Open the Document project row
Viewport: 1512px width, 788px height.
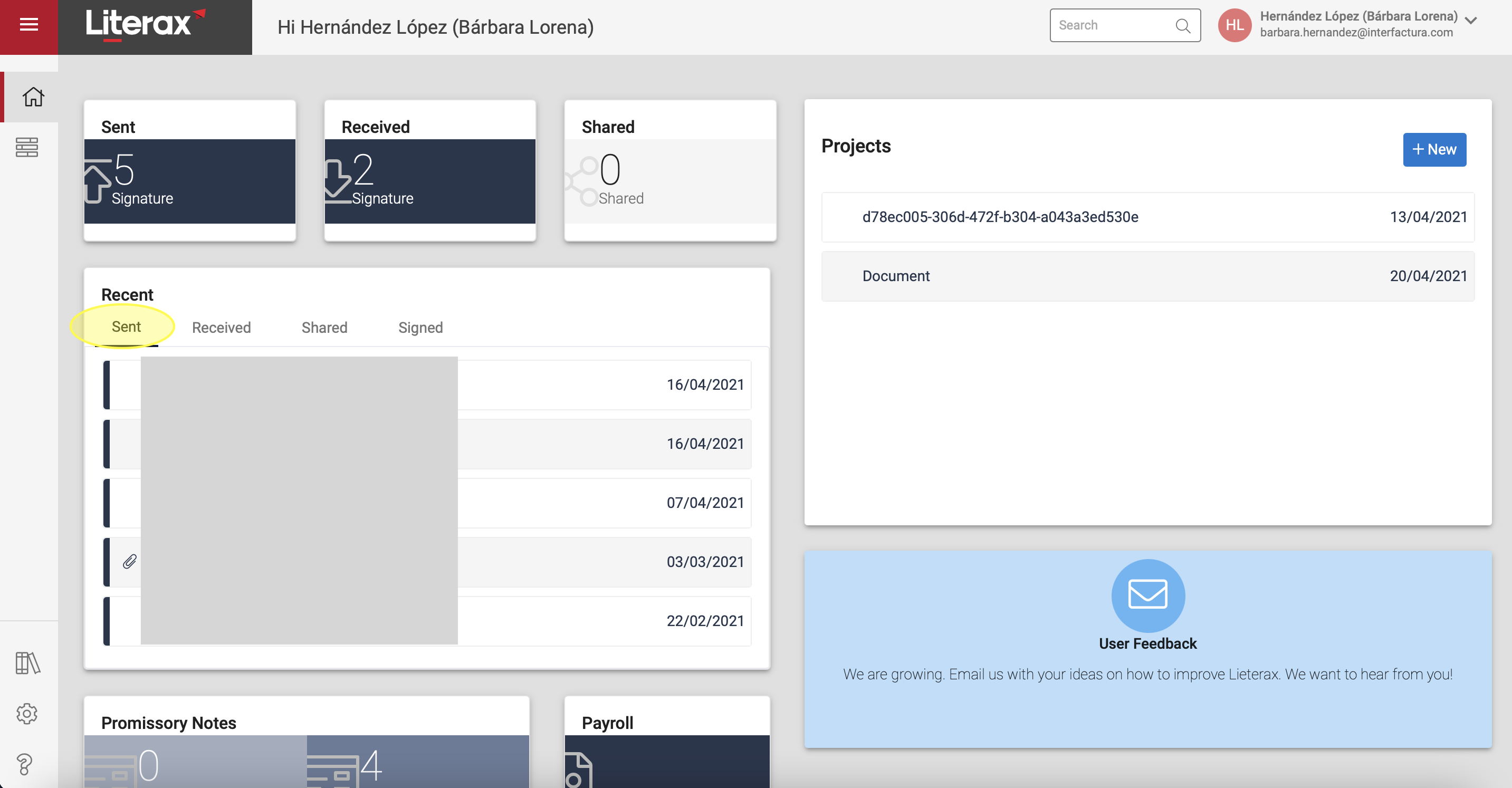[1147, 276]
